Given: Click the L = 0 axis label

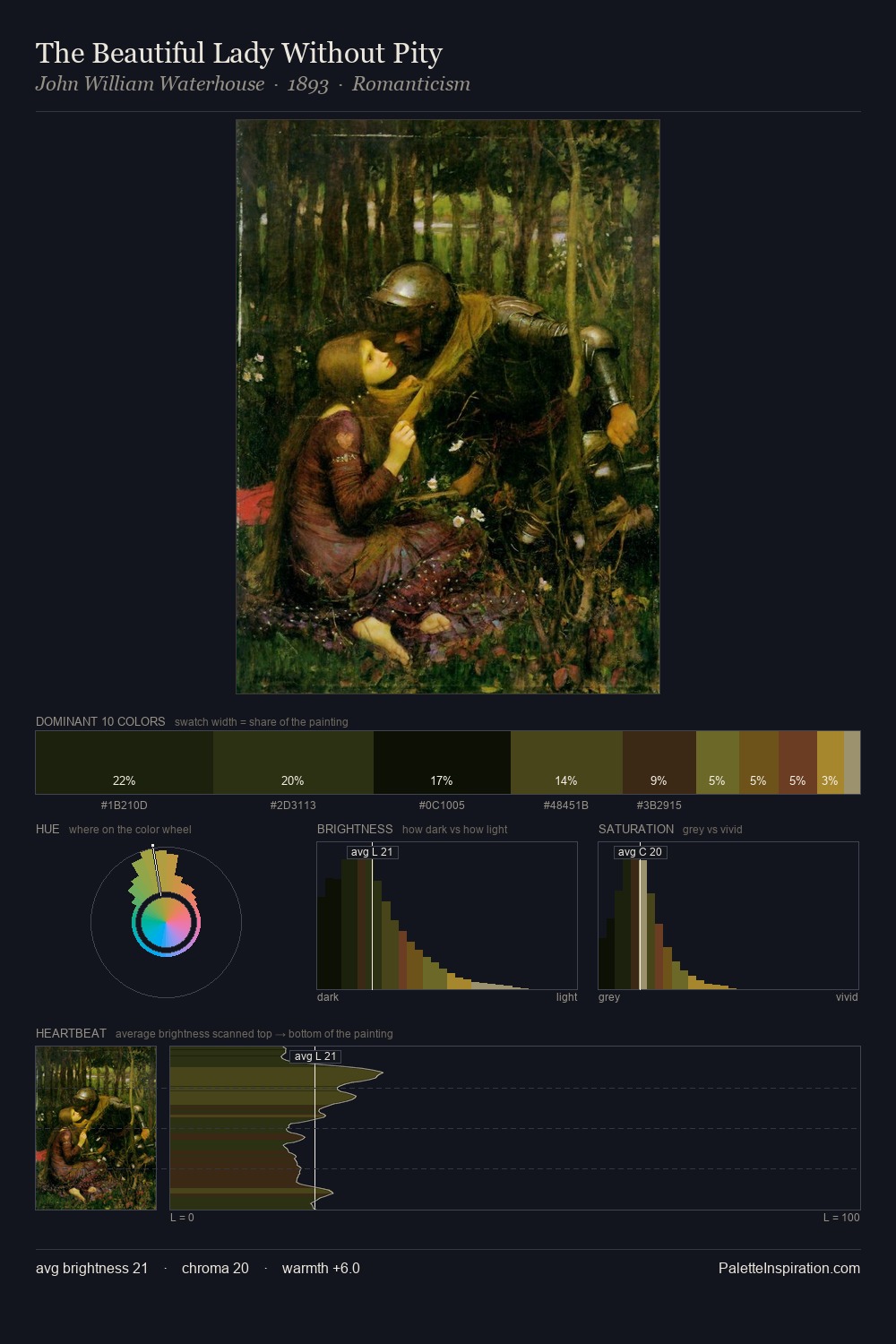Looking at the screenshot, I should tap(182, 1218).
